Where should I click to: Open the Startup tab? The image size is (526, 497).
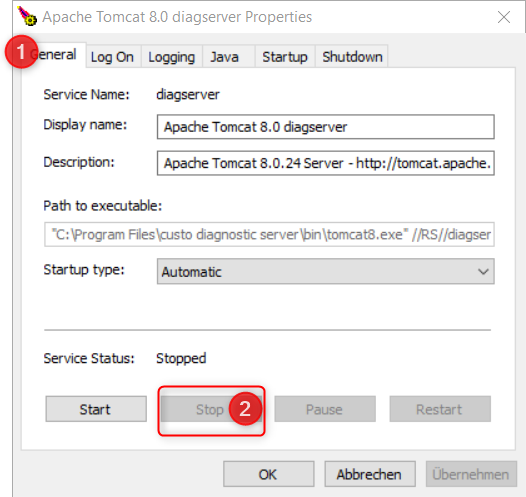point(285,57)
